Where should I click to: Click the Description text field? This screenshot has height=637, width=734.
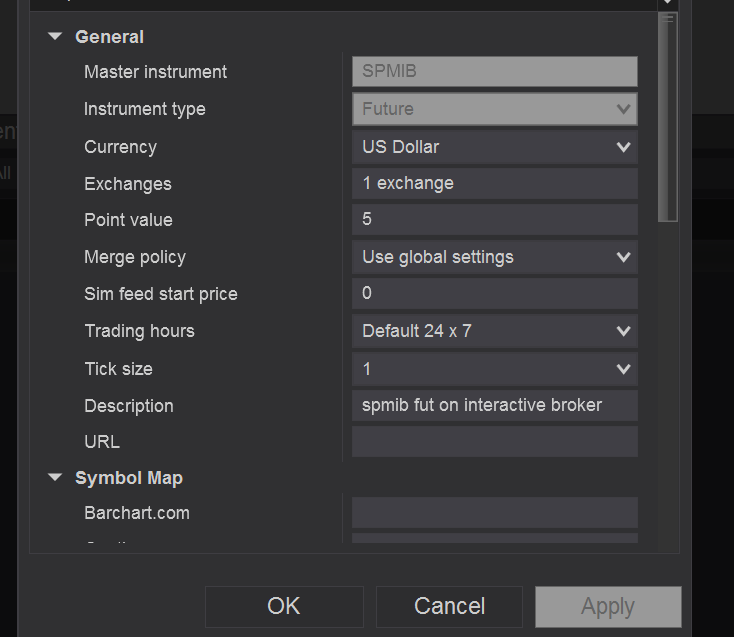coord(494,405)
